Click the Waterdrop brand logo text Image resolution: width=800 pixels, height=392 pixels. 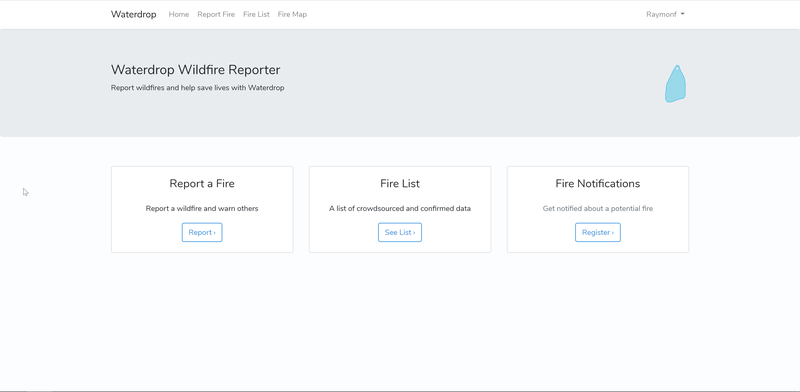point(134,14)
